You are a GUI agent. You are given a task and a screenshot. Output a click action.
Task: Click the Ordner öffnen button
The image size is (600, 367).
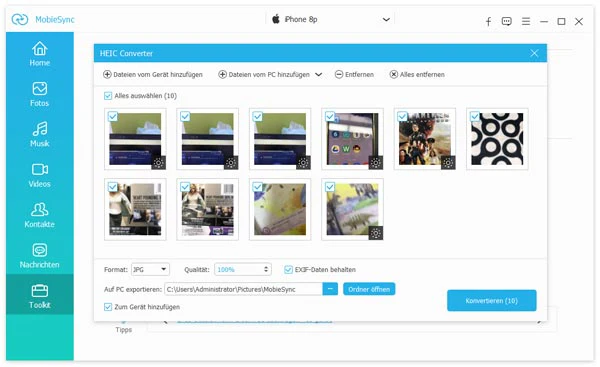369,289
